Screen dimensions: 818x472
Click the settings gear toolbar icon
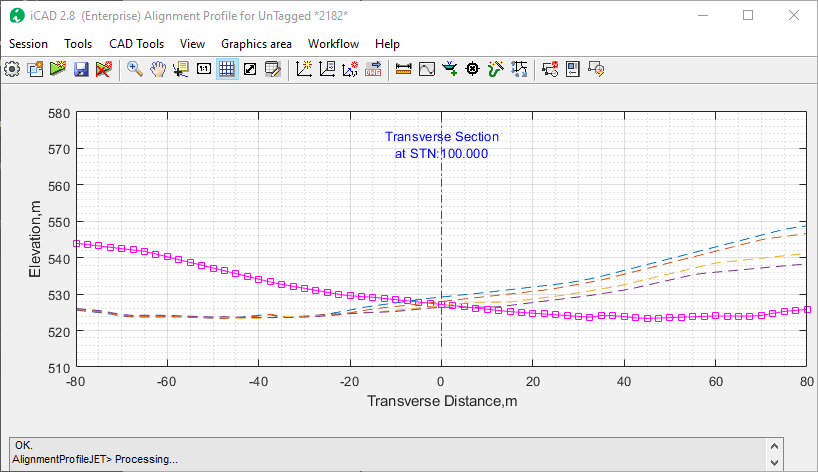12,69
